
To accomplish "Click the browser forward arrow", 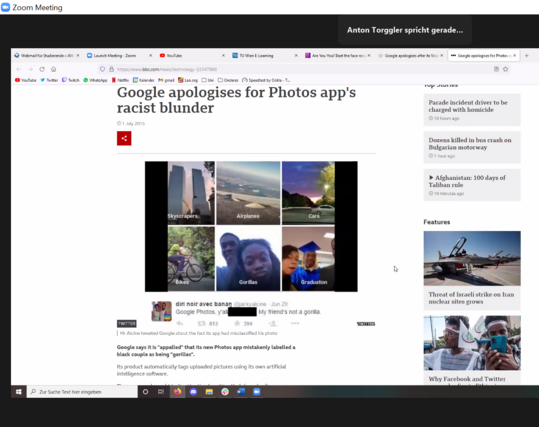I will pos(30,69).
